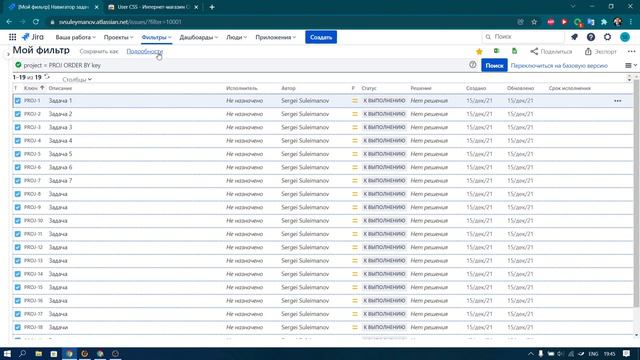This screenshot has width=640, height=360.
Task: Open the Ваша работа dropdown menu
Action: 76,37
